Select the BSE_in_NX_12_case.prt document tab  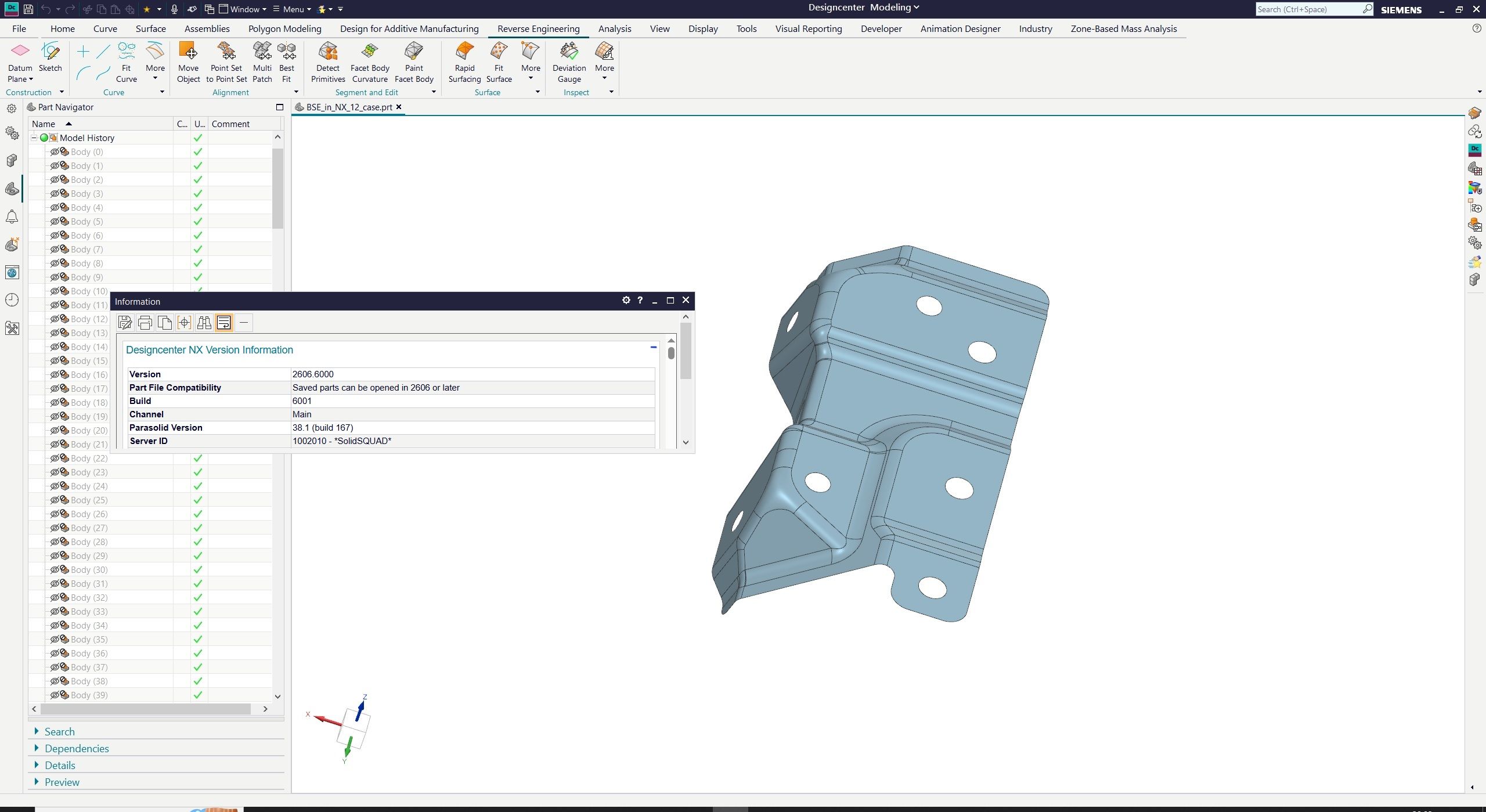point(349,107)
